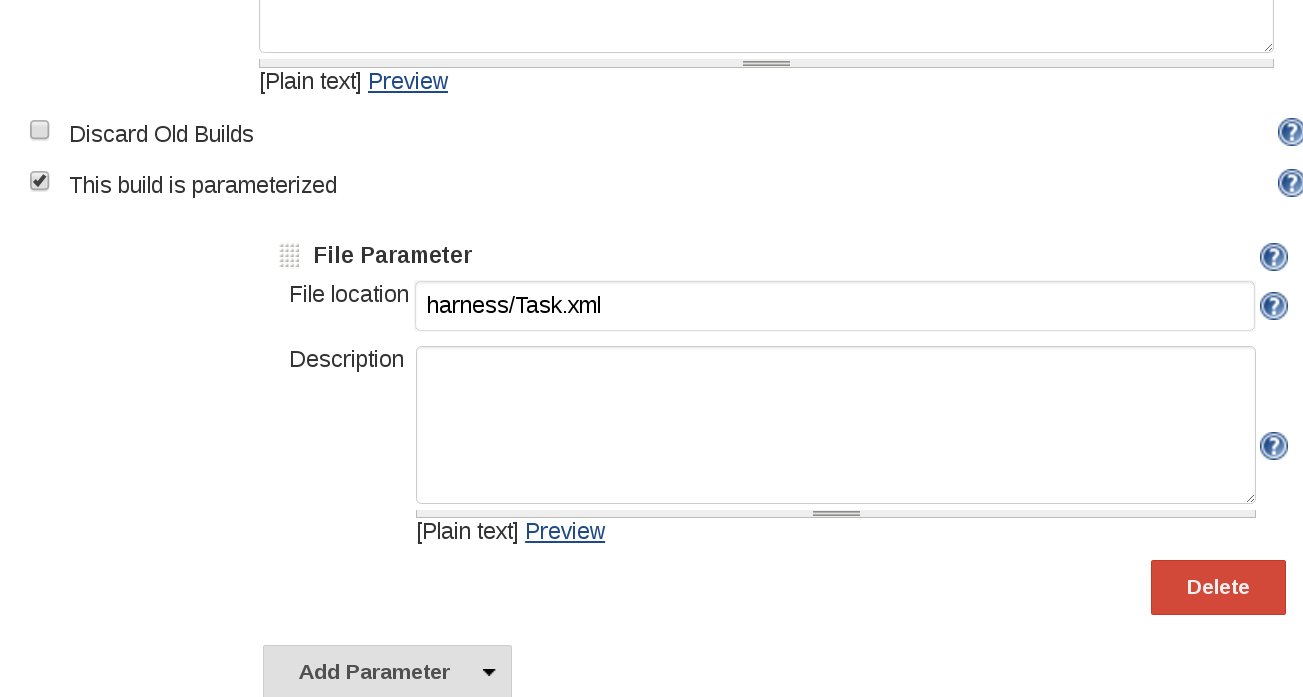Open help for This build is parameterized
This screenshot has height=697, width=1303.
pyautogui.click(x=1290, y=184)
